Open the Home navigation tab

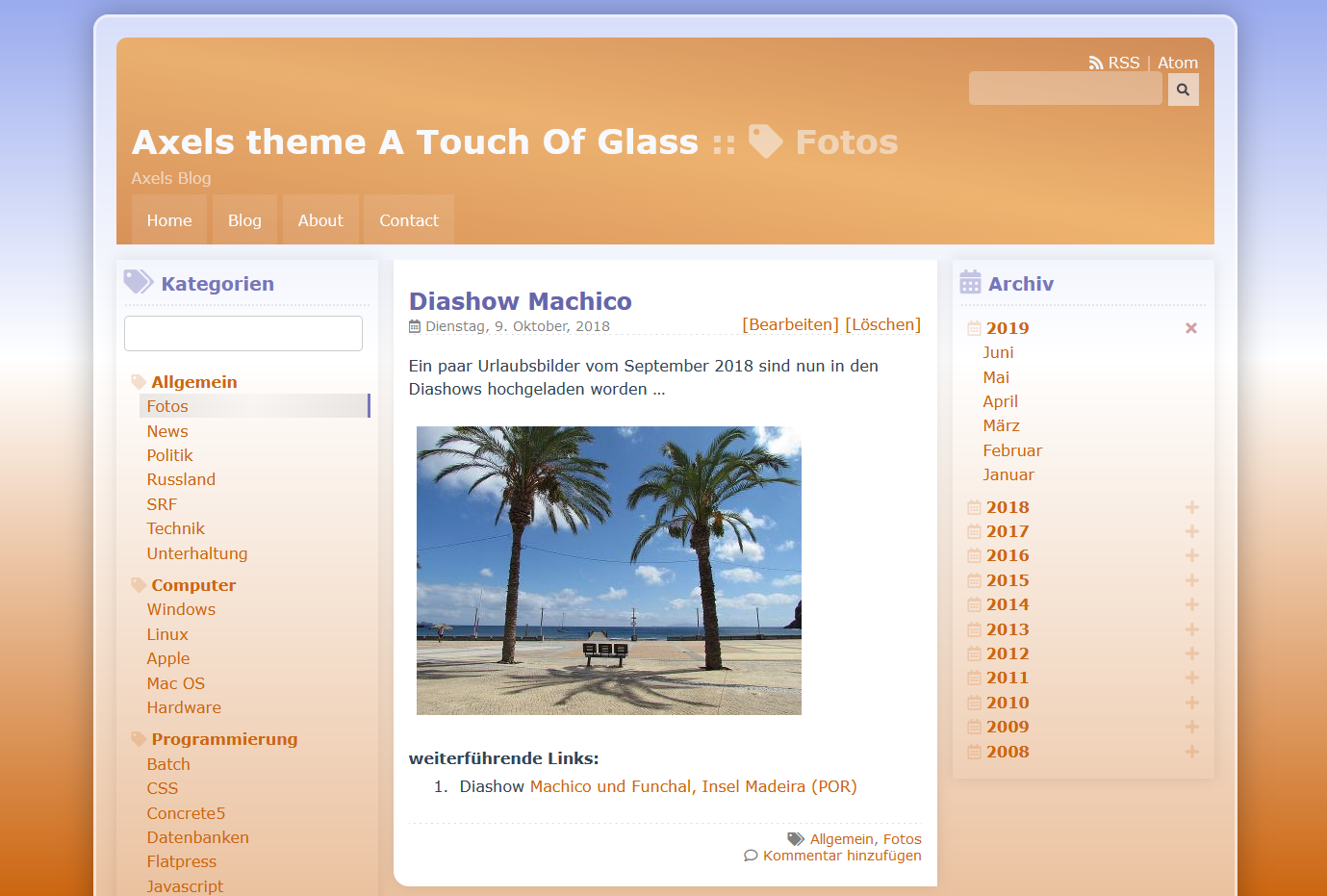point(169,220)
